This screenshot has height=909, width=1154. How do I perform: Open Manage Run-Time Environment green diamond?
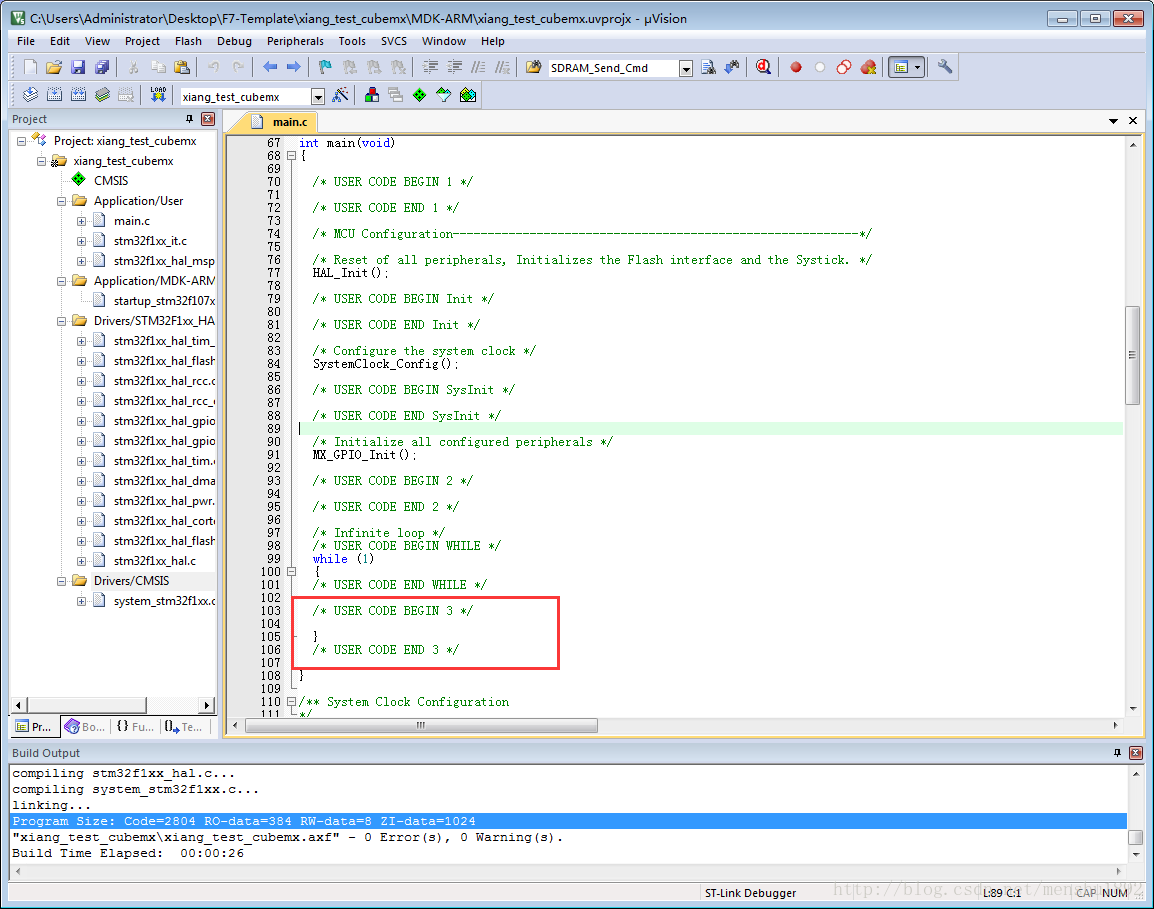click(420, 94)
